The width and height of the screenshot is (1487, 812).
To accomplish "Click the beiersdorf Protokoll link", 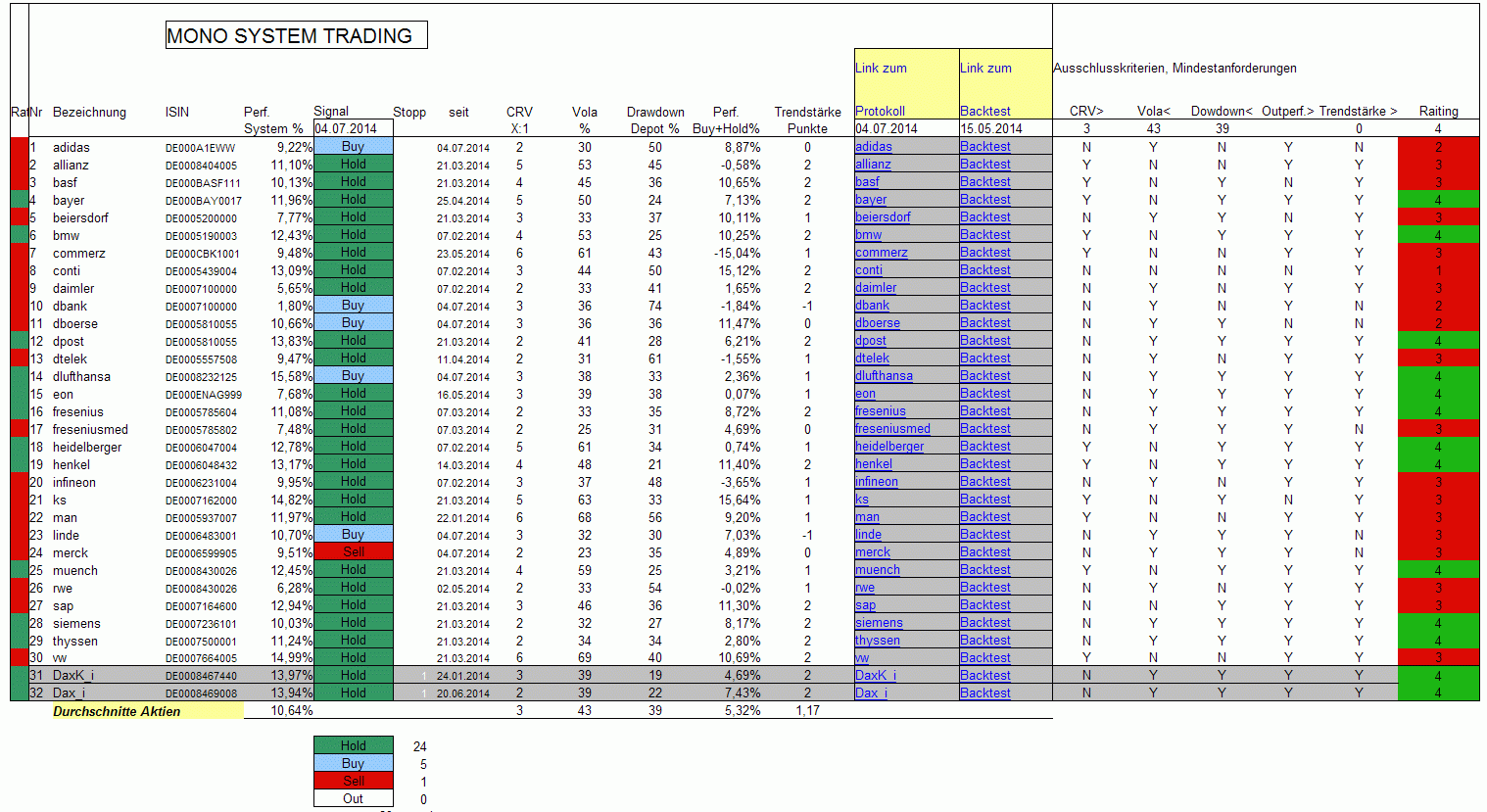I will [x=883, y=217].
